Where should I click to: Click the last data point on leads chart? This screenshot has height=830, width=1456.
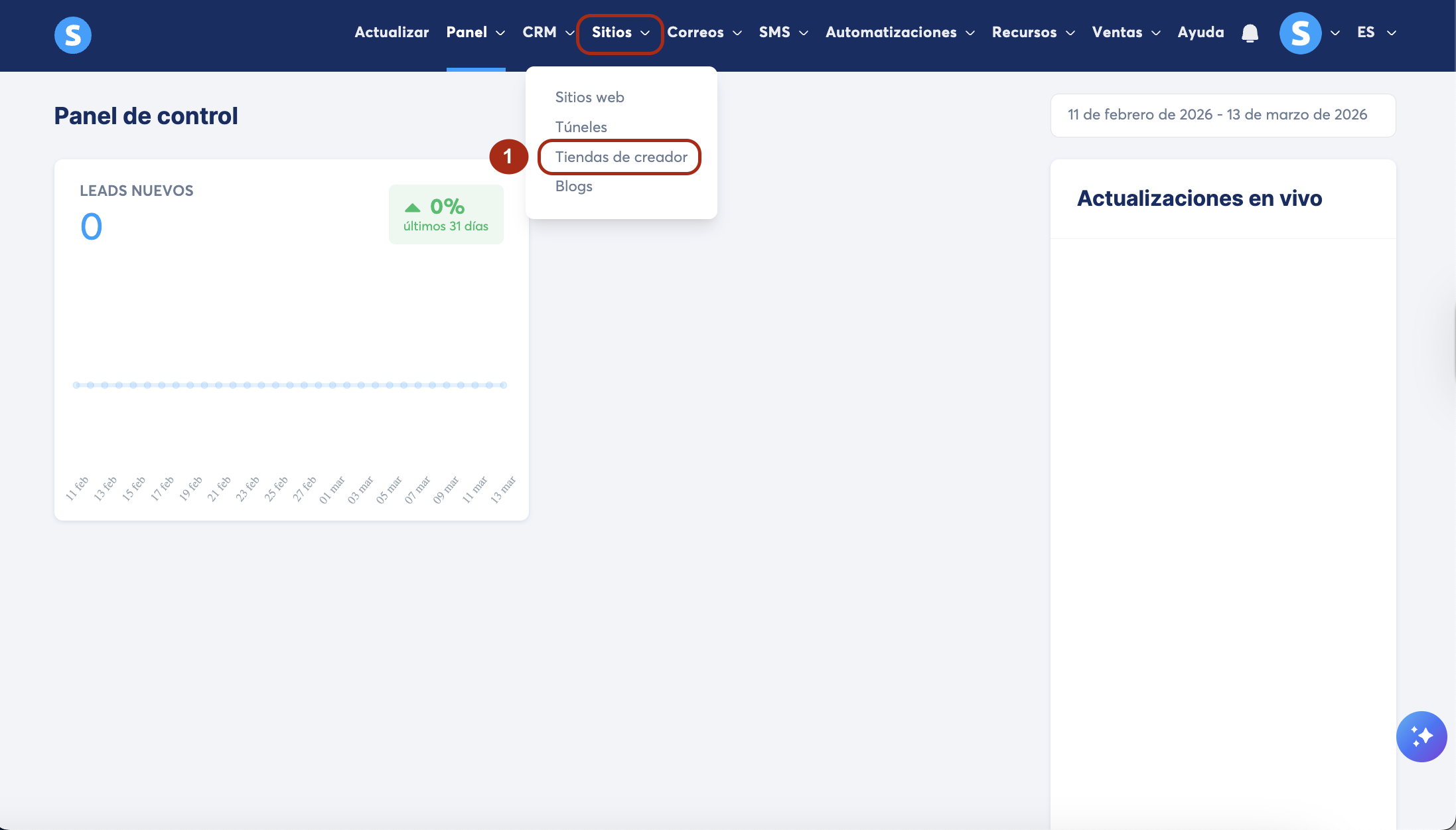[x=504, y=385]
